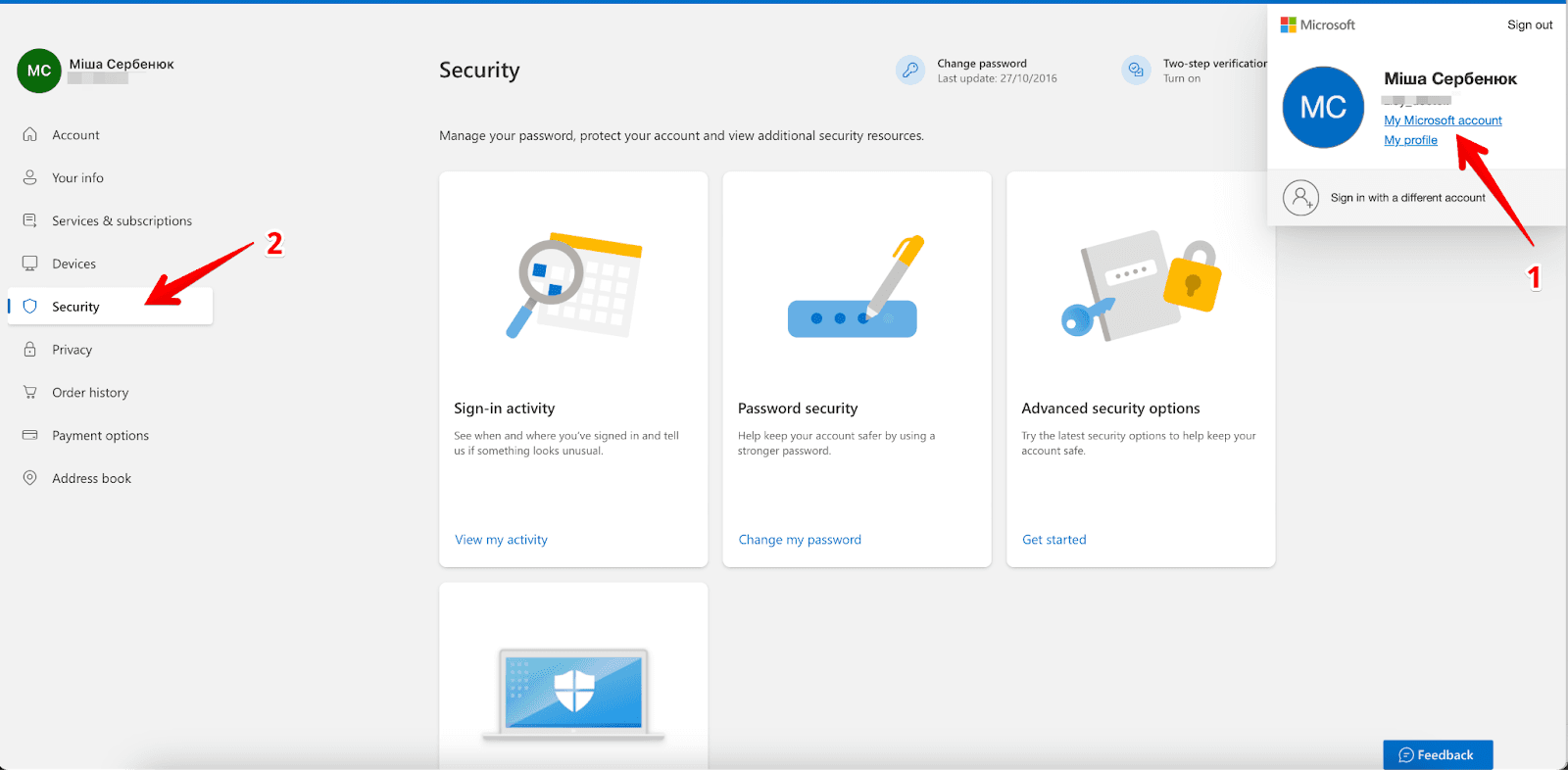Open Order history from sidebar

pos(90,393)
